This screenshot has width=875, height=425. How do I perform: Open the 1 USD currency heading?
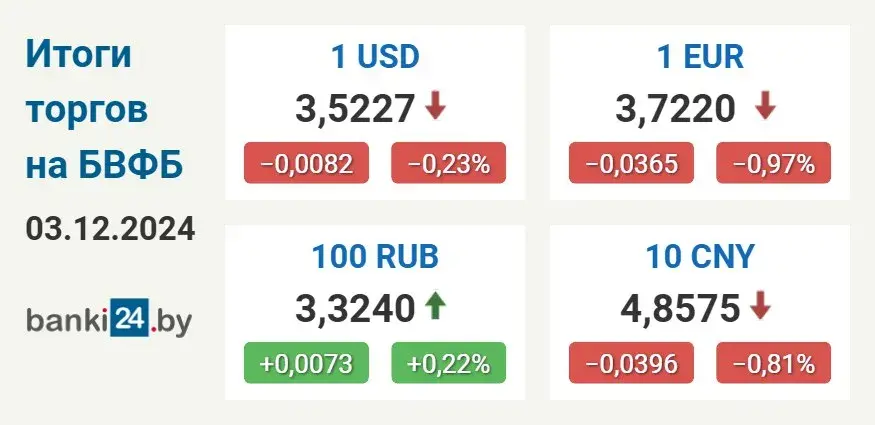[375, 56]
